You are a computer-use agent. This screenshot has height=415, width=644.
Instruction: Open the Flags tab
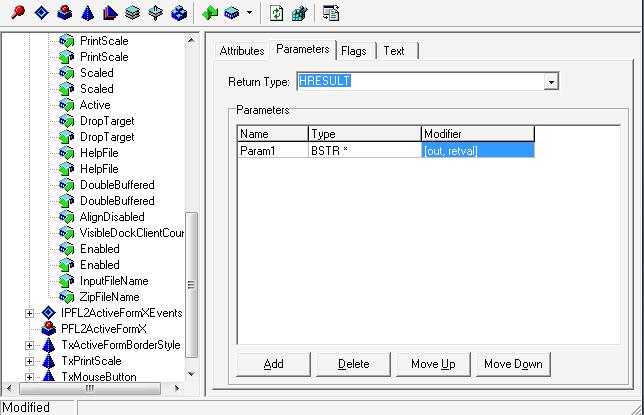coord(353,50)
